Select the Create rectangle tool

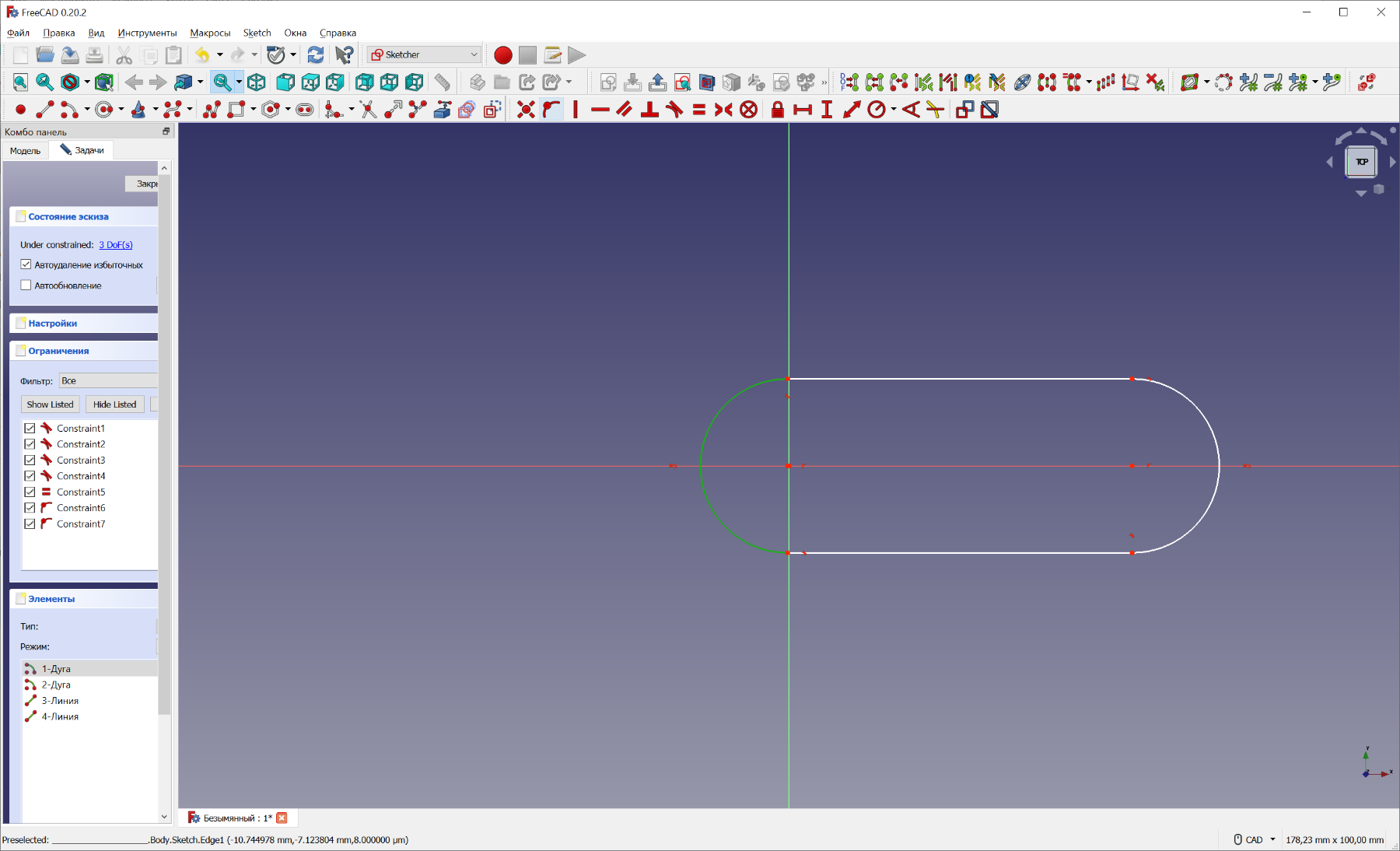[236, 110]
